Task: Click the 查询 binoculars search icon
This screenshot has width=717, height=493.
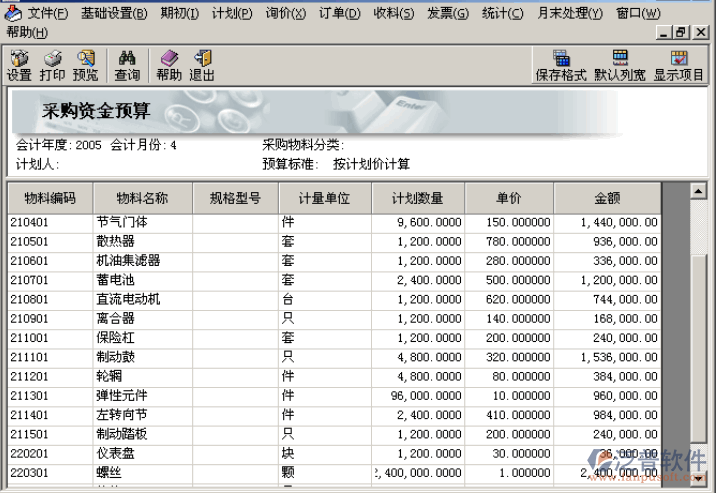Action: click(127, 66)
